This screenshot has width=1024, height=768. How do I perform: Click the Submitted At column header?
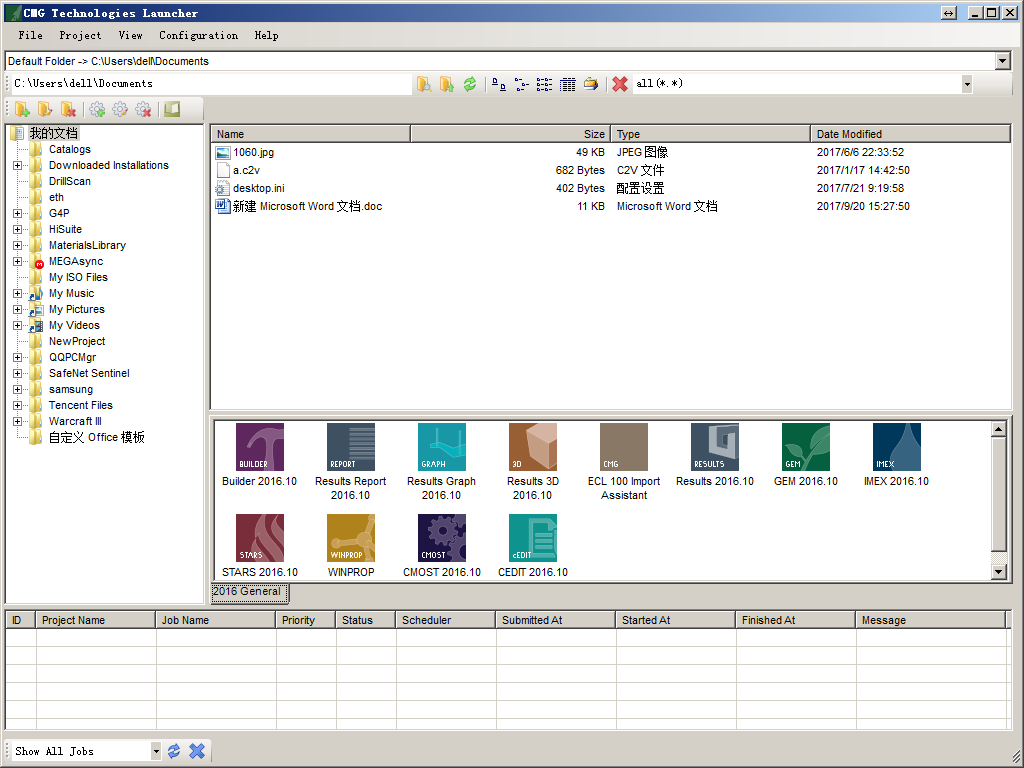click(x=556, y=620)
